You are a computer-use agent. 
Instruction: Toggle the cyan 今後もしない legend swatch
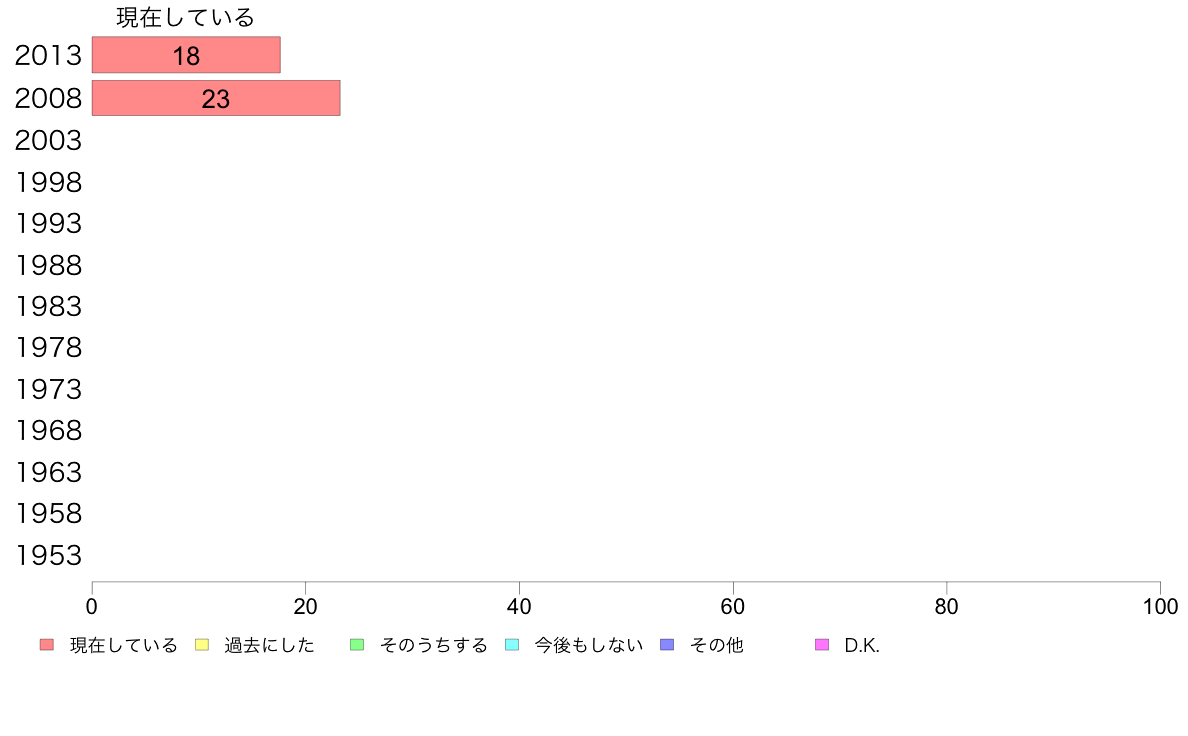coord(512,645)
